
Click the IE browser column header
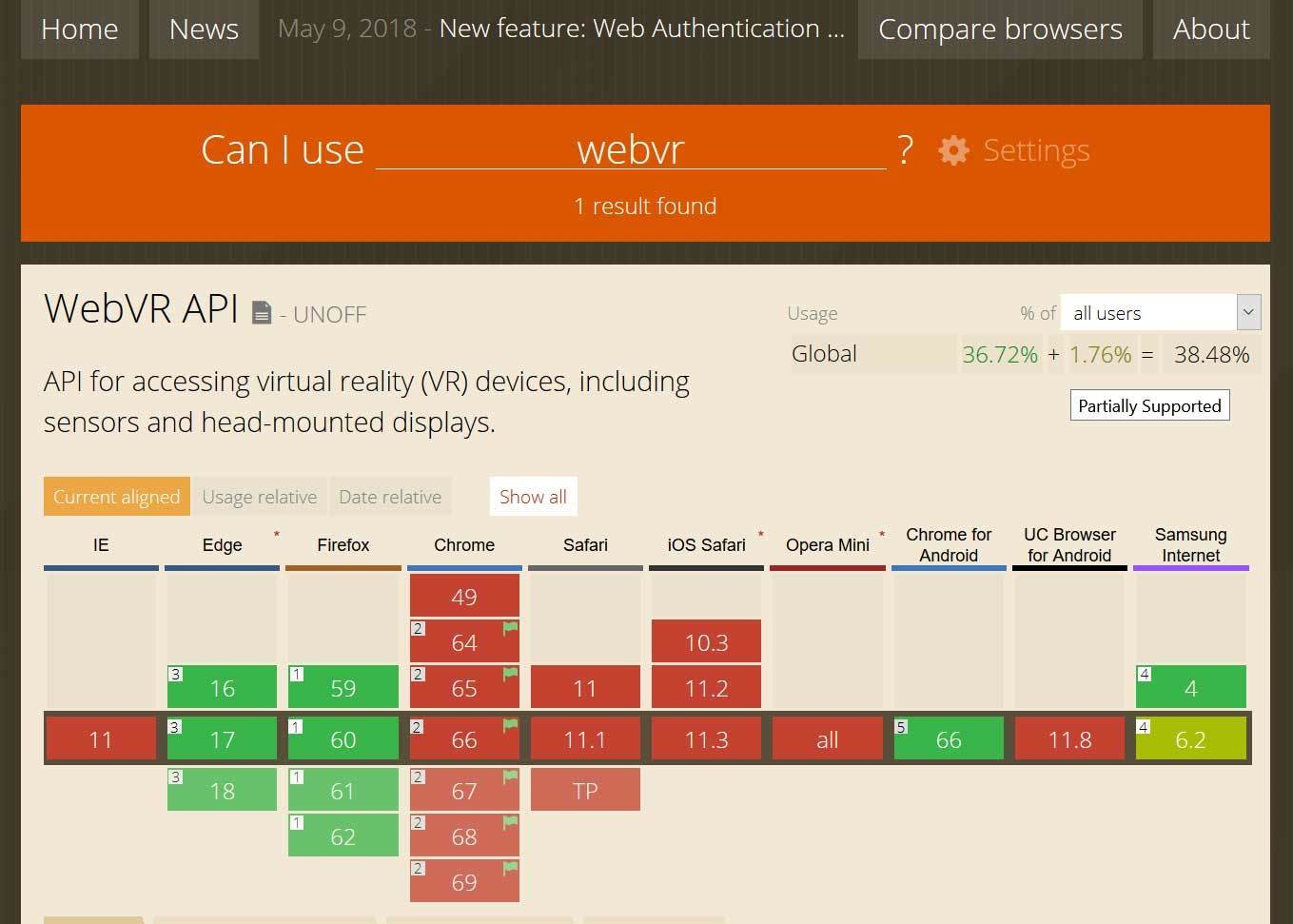click(101, 545)
